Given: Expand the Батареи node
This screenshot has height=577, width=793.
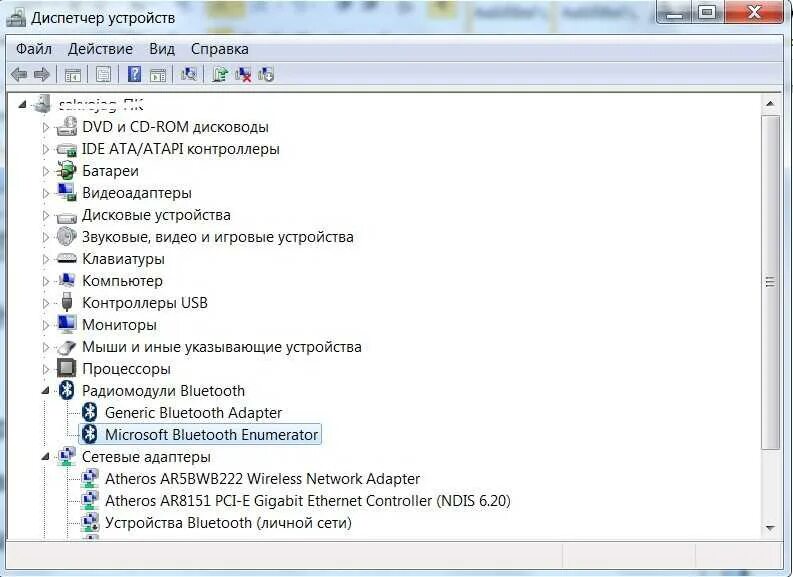Looking at the screenshot, I should click(46, 171).
